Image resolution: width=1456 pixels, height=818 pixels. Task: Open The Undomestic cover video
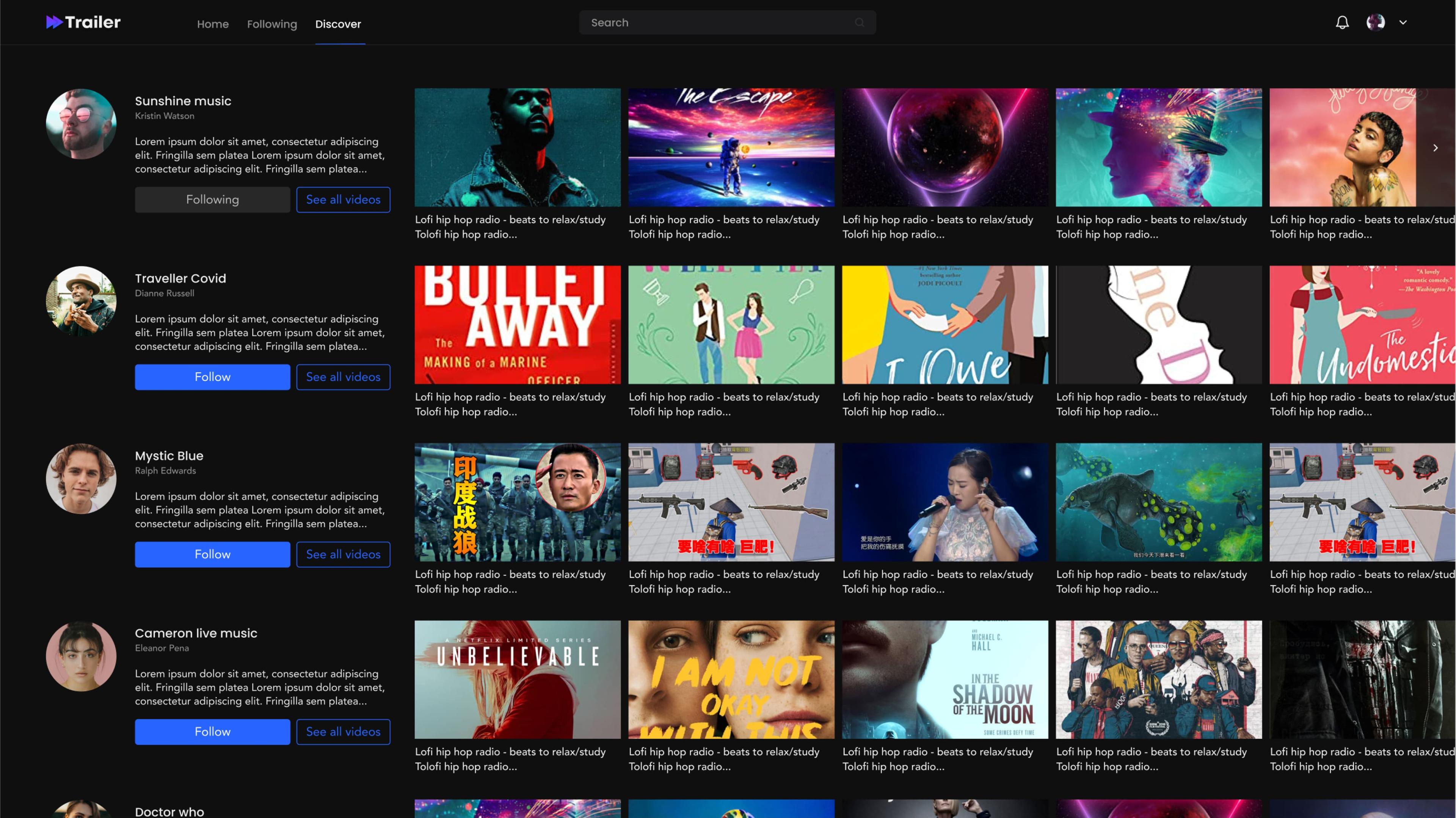(x=1363, y=325)
